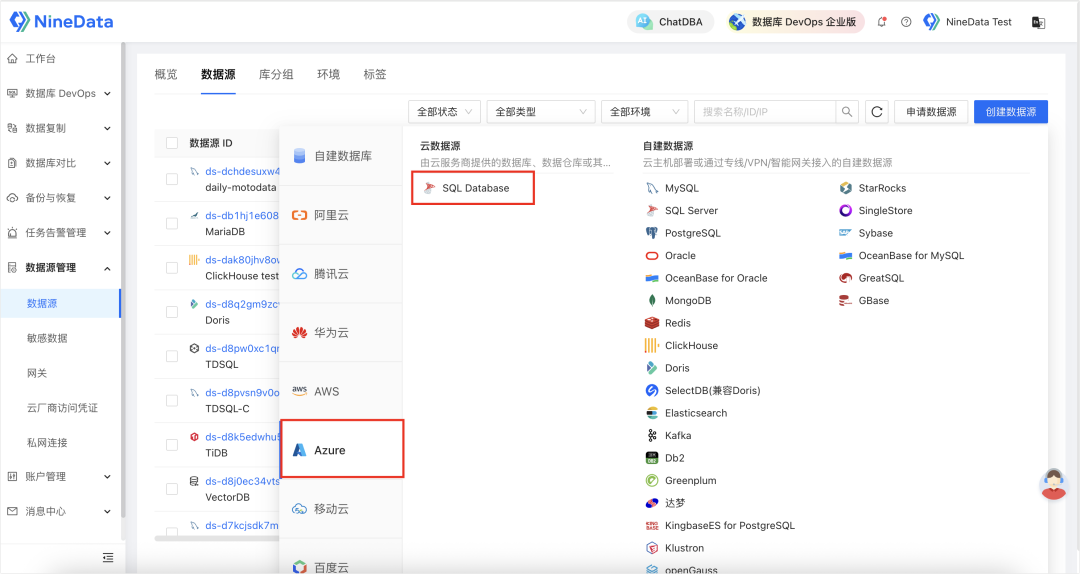1080x574 pixels.
Task: Choose Kafka data source
Action: tap(669, 435)
